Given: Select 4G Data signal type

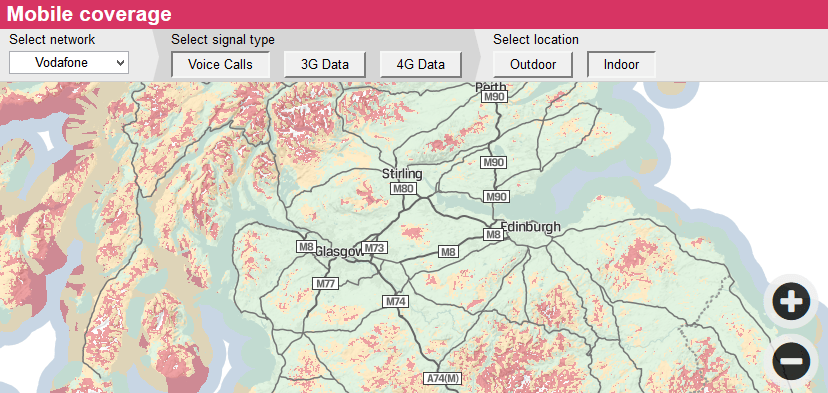Looking at the screenshot, I should click(421, 64).
